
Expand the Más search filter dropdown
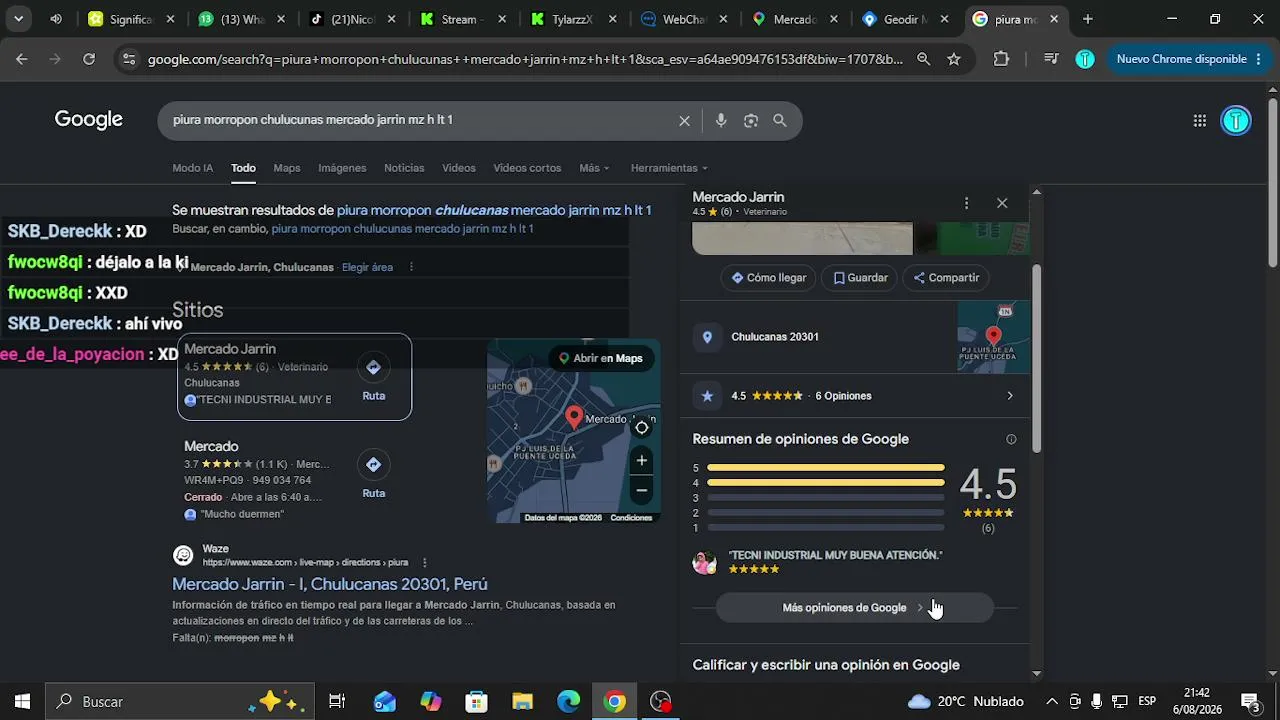[594, 168]
